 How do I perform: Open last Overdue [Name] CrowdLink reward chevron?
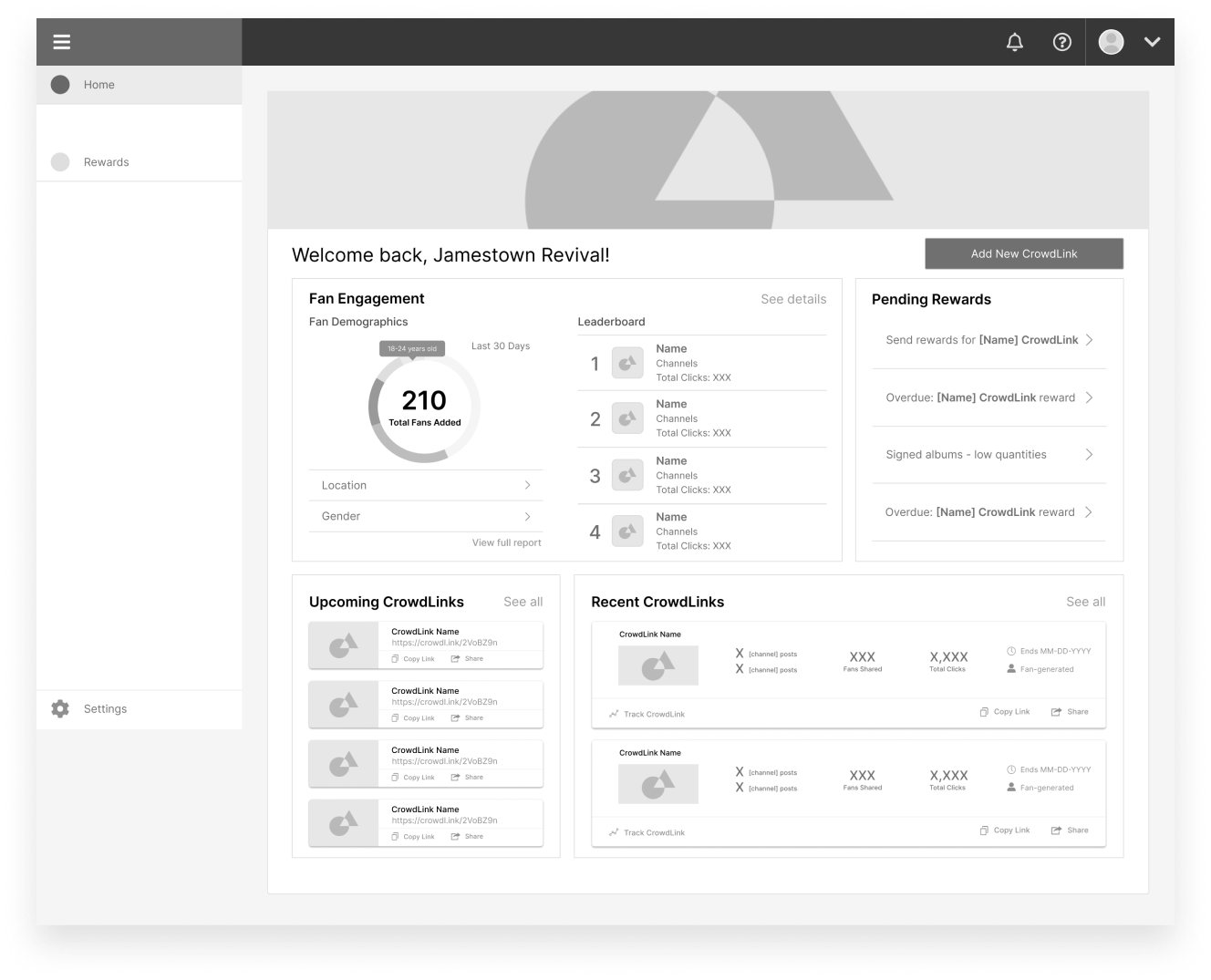(1089, 512)
